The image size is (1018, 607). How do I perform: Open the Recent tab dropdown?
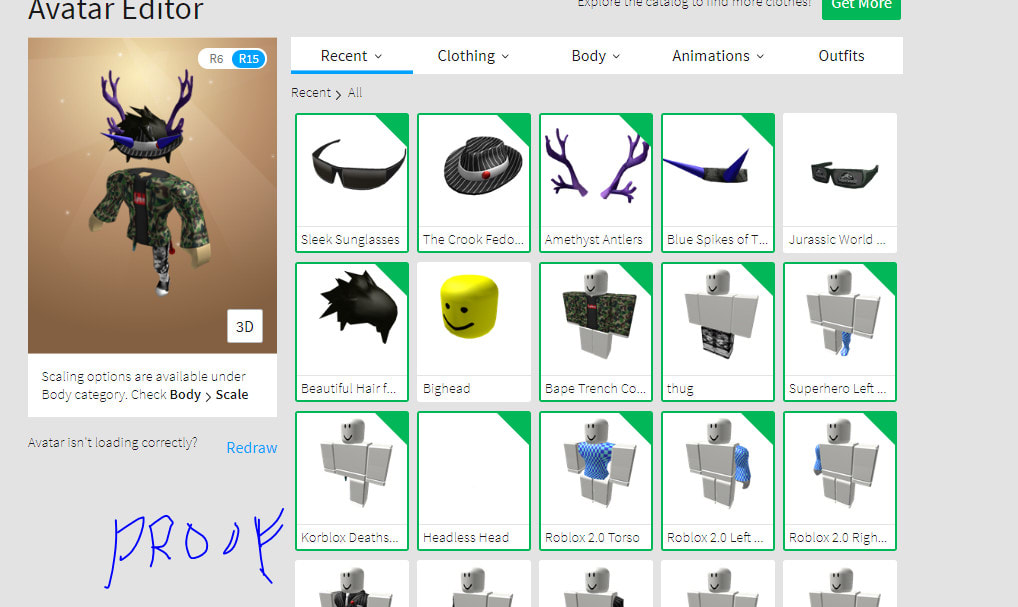pos(351,56)
